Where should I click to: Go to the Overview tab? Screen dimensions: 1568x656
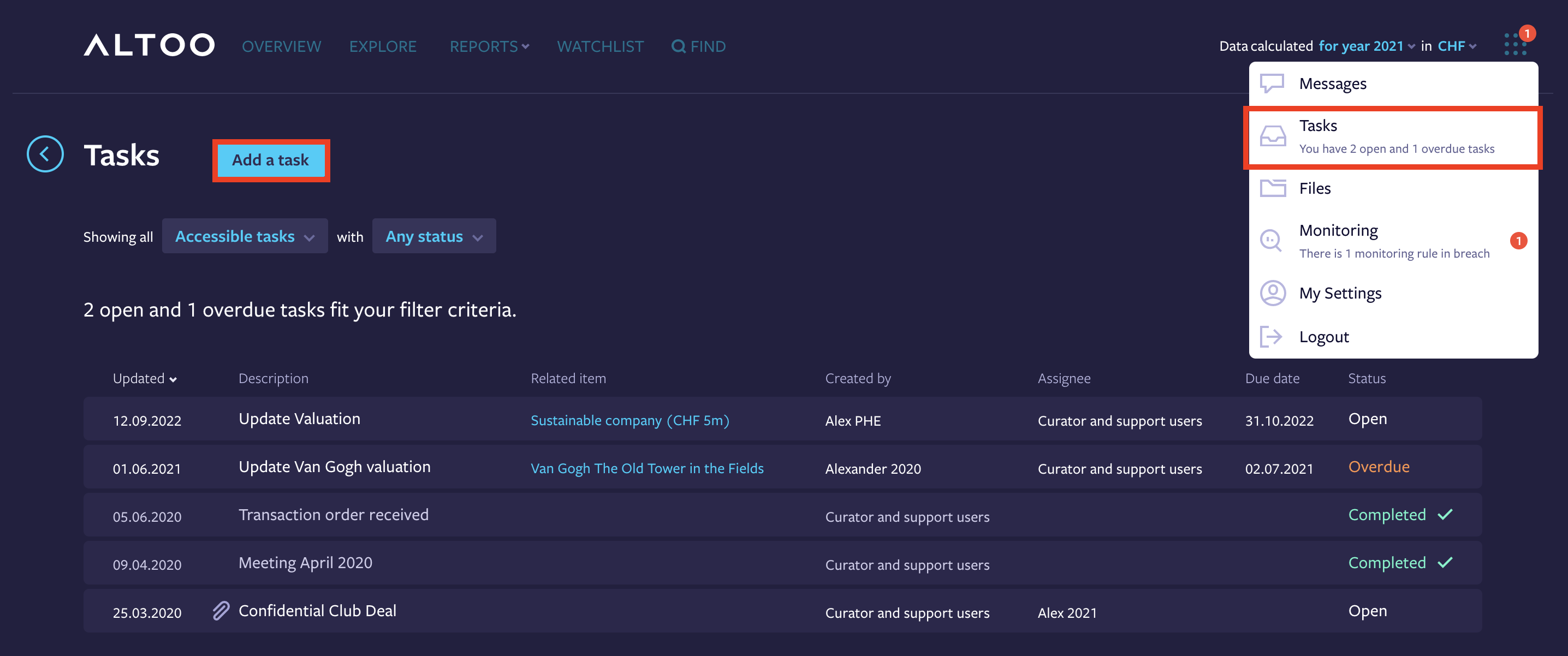click(281, 46)
